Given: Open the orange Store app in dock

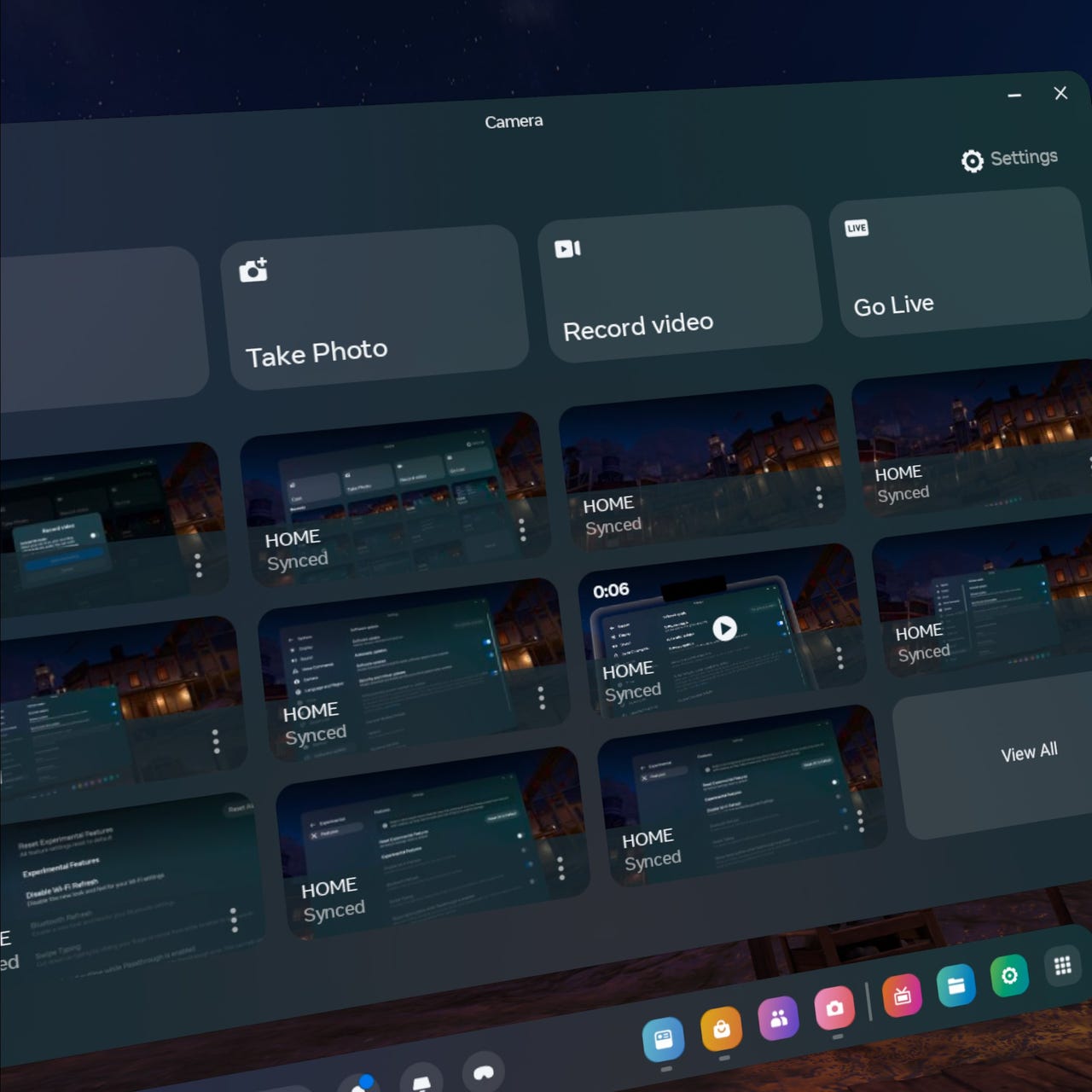Looking at the screenshot, I should (721, 1029).
